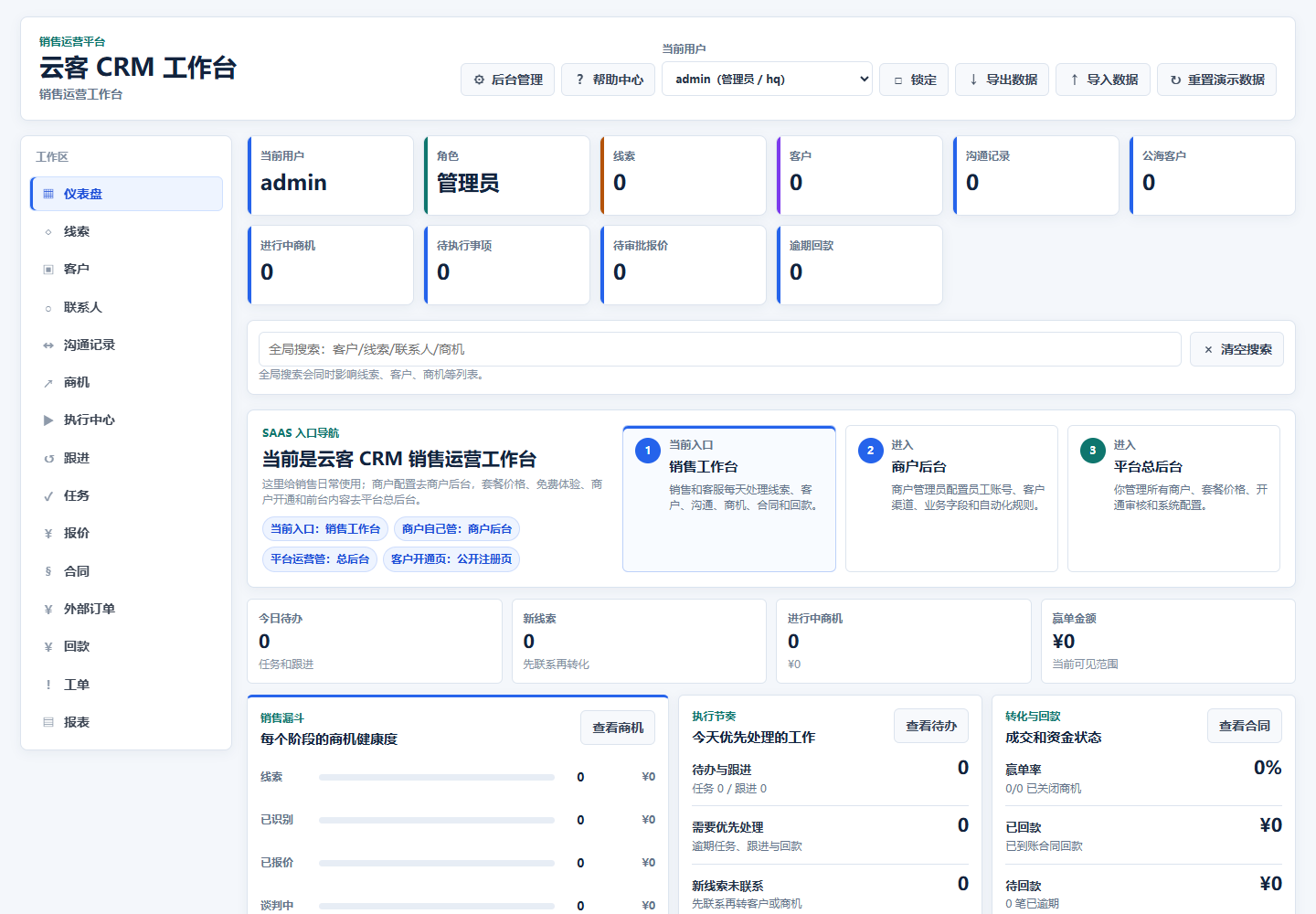The height and width of the screenshot is (914, 1316).
Task: Click the 公海客户 stat card
Action: [x=1212, y=175]
